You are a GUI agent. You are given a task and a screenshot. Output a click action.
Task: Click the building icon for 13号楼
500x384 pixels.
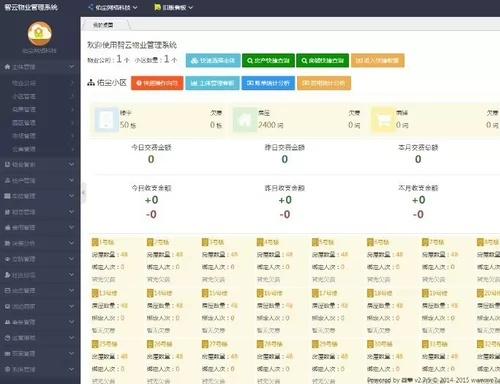(95, 293)
